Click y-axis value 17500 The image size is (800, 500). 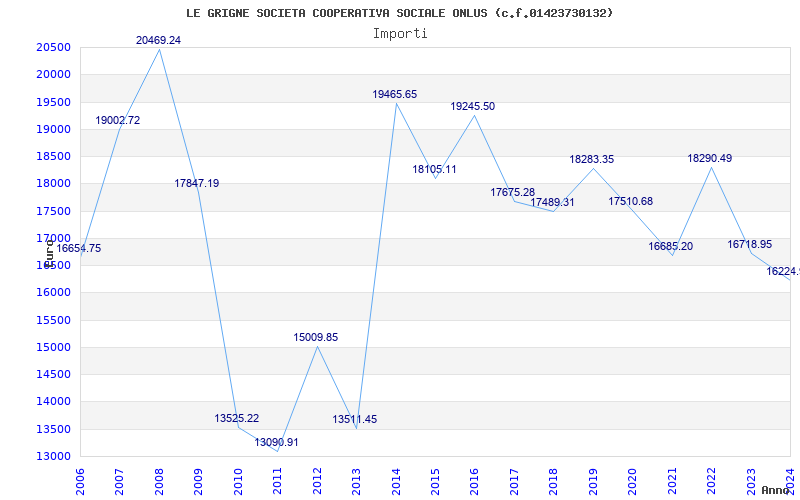[x=53, y=211]
